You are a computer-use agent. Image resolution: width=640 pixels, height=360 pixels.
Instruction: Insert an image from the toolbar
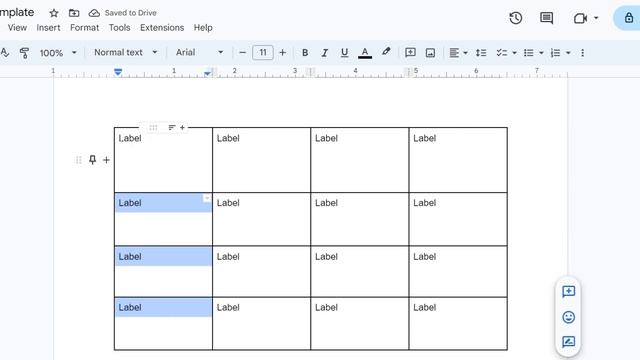pos(430,53)
